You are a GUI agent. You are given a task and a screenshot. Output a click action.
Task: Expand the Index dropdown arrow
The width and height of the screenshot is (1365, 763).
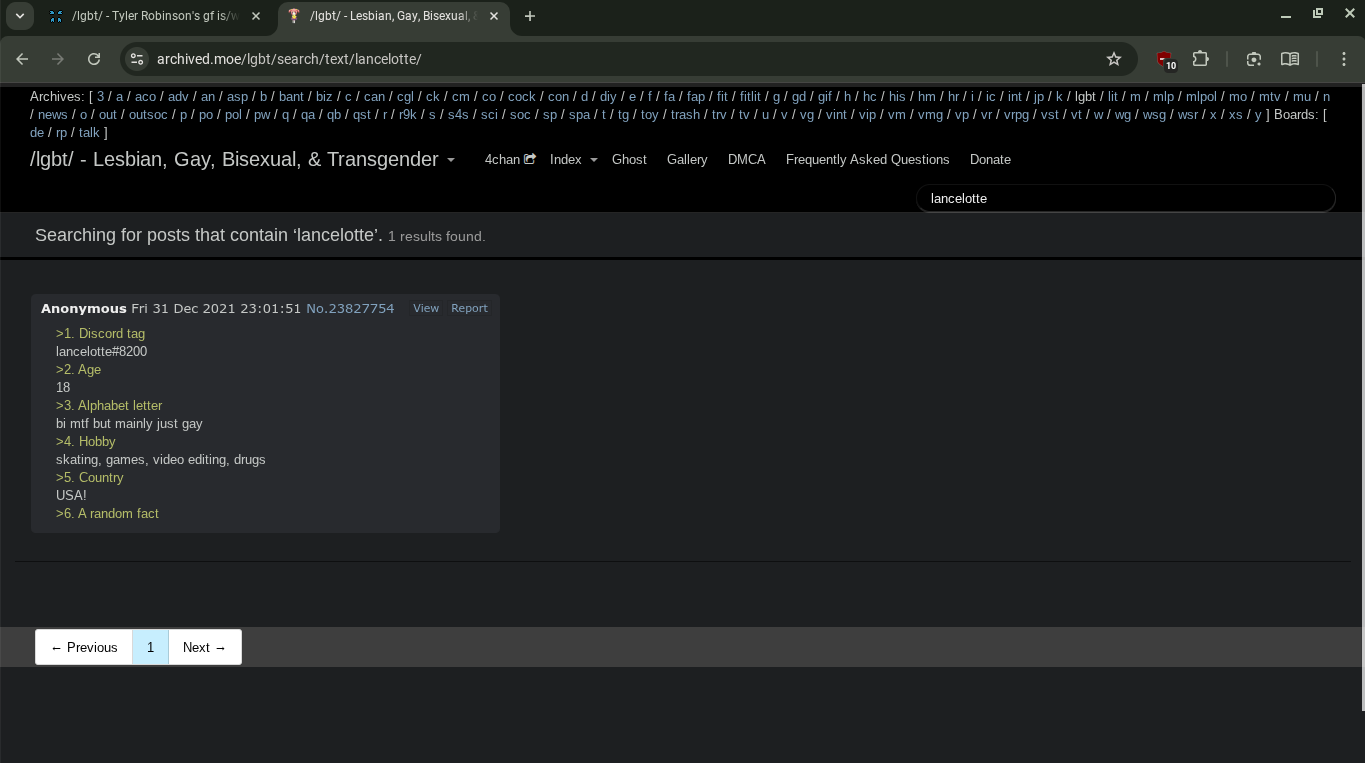(593, 160)
